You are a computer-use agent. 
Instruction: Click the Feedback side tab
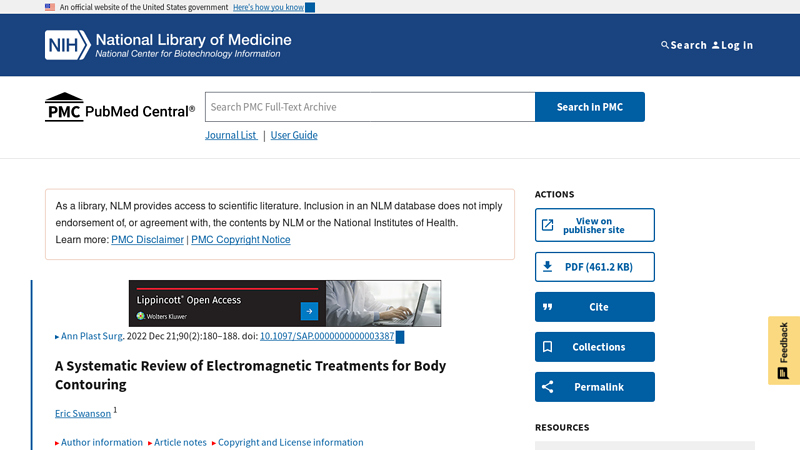[784, 351]
